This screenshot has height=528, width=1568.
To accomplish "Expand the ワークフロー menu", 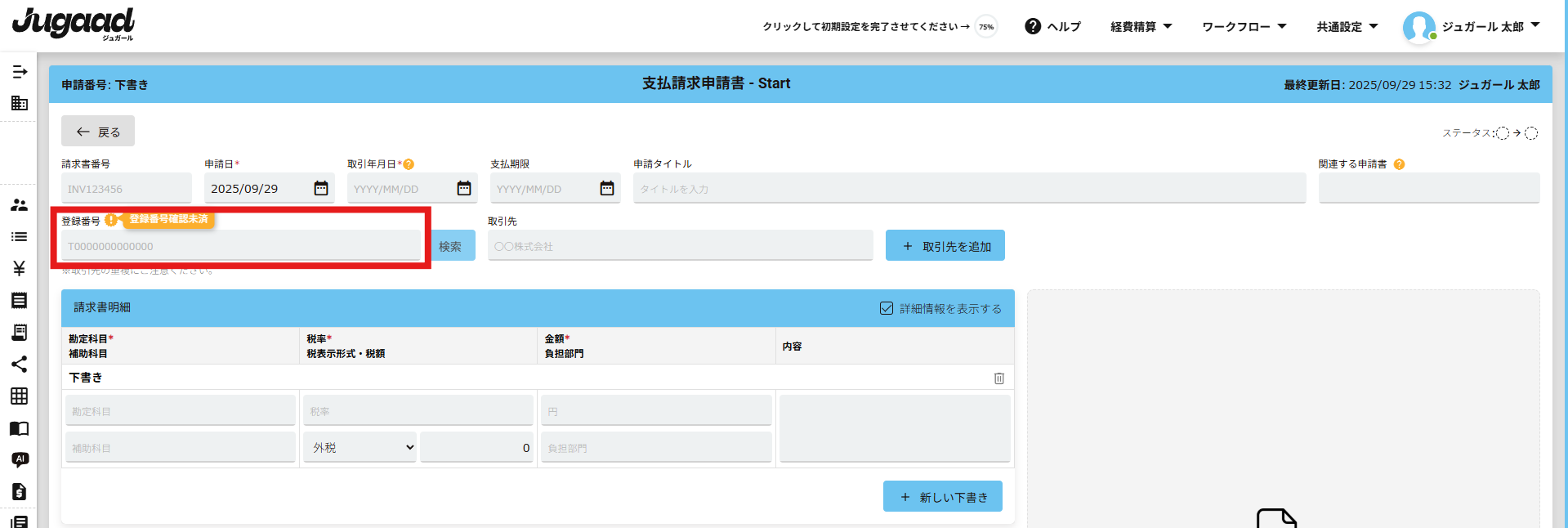I will [x=1244, y=27].
